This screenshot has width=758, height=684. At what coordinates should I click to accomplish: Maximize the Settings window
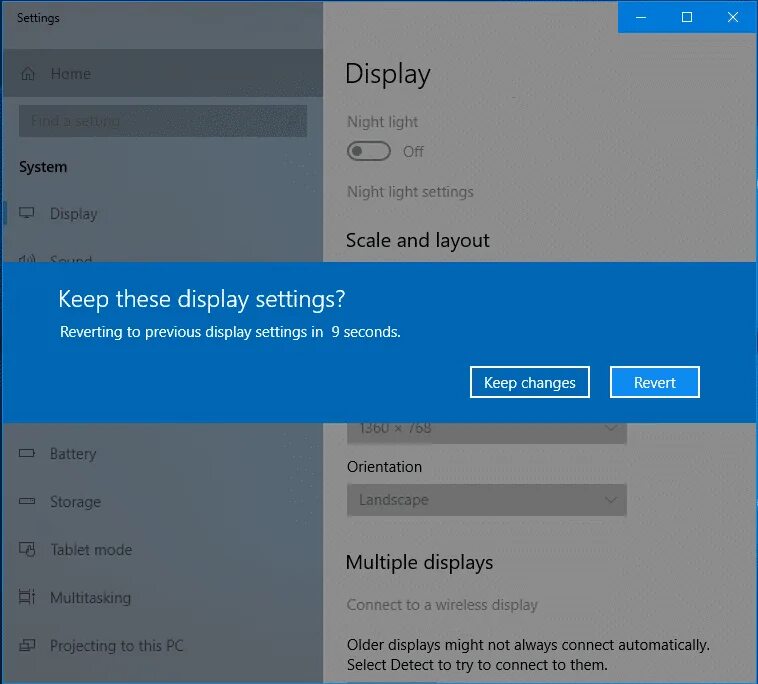(x=687, y=17)
